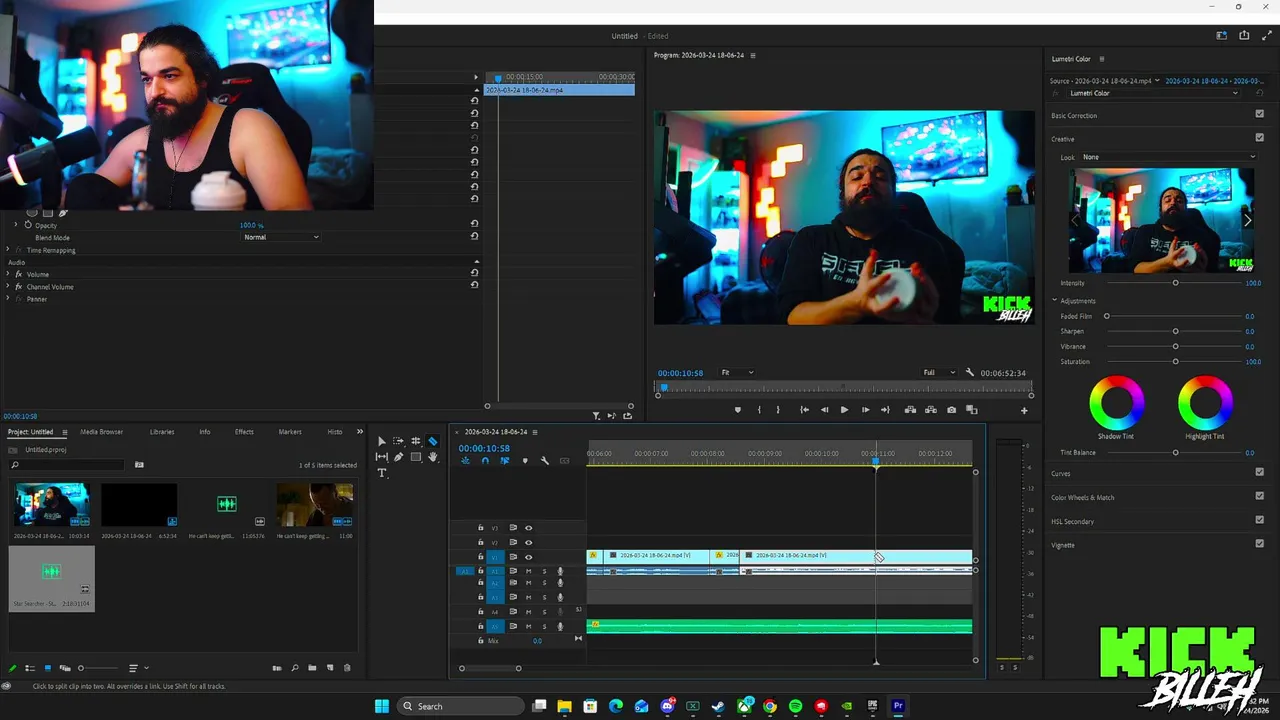
Task: Select the Track Select Forward tool
Action: tap(398, 441)
